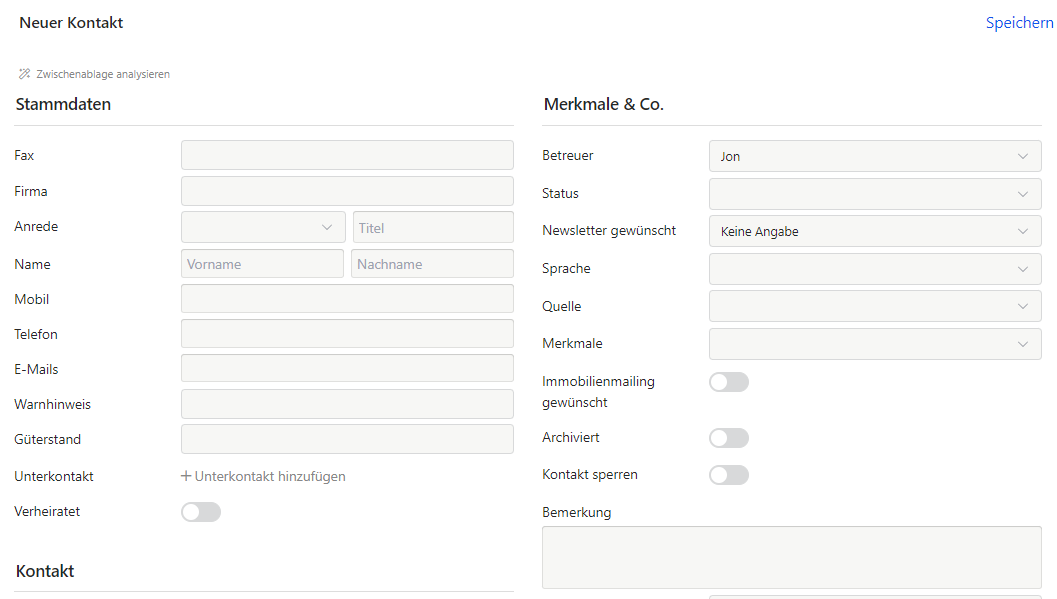Image resolution: width=1057 pixels, height=599 pixels.
Task: Toggle the Archiviert switch
Action: point(729,438)
